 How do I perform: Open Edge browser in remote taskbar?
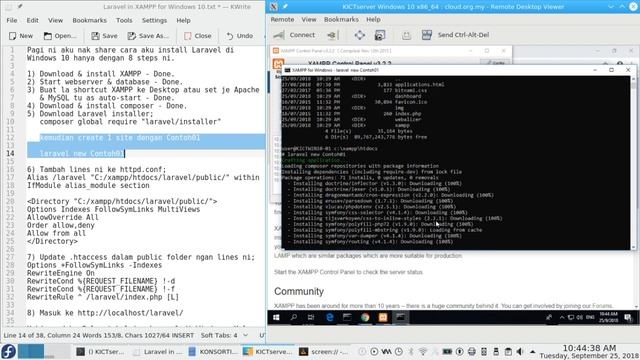(x=329, y=317)
